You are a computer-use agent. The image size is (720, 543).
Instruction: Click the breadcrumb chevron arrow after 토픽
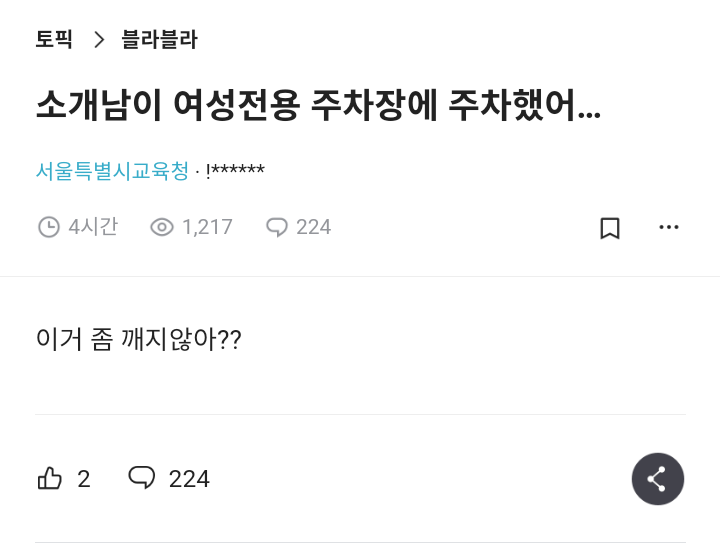point(98,40)
